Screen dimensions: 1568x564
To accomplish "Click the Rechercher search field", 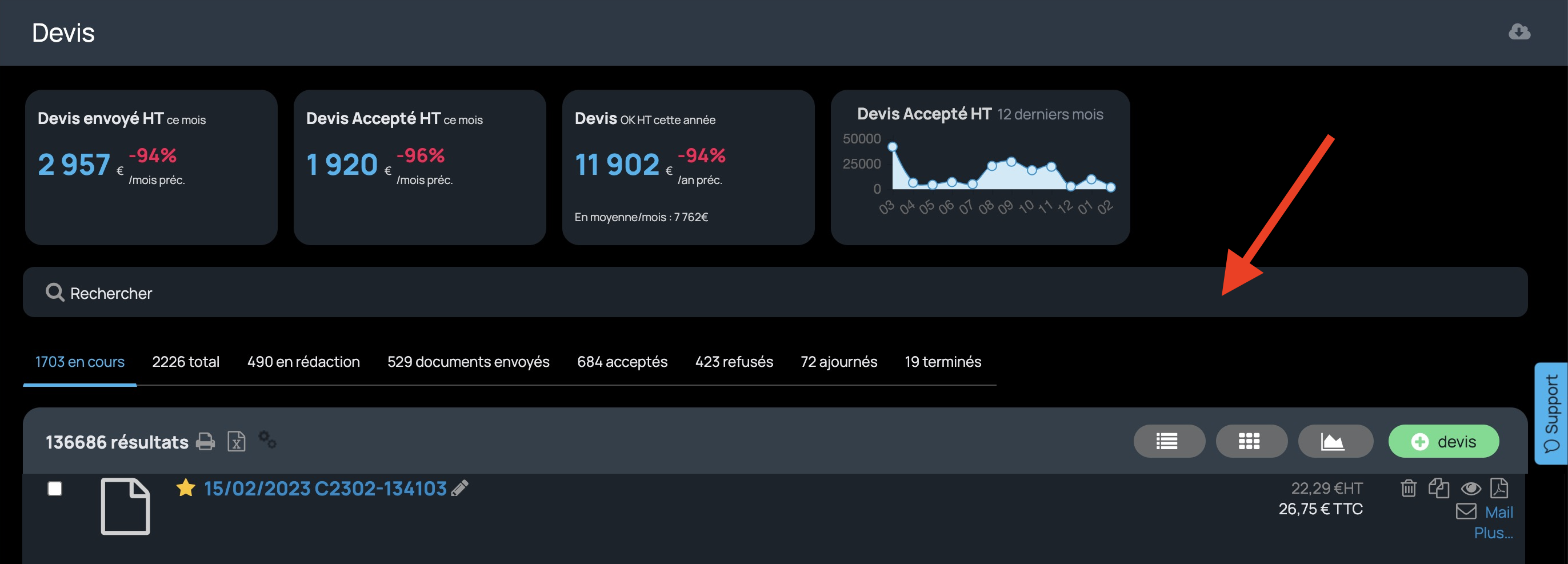I will tap(775, 292).
